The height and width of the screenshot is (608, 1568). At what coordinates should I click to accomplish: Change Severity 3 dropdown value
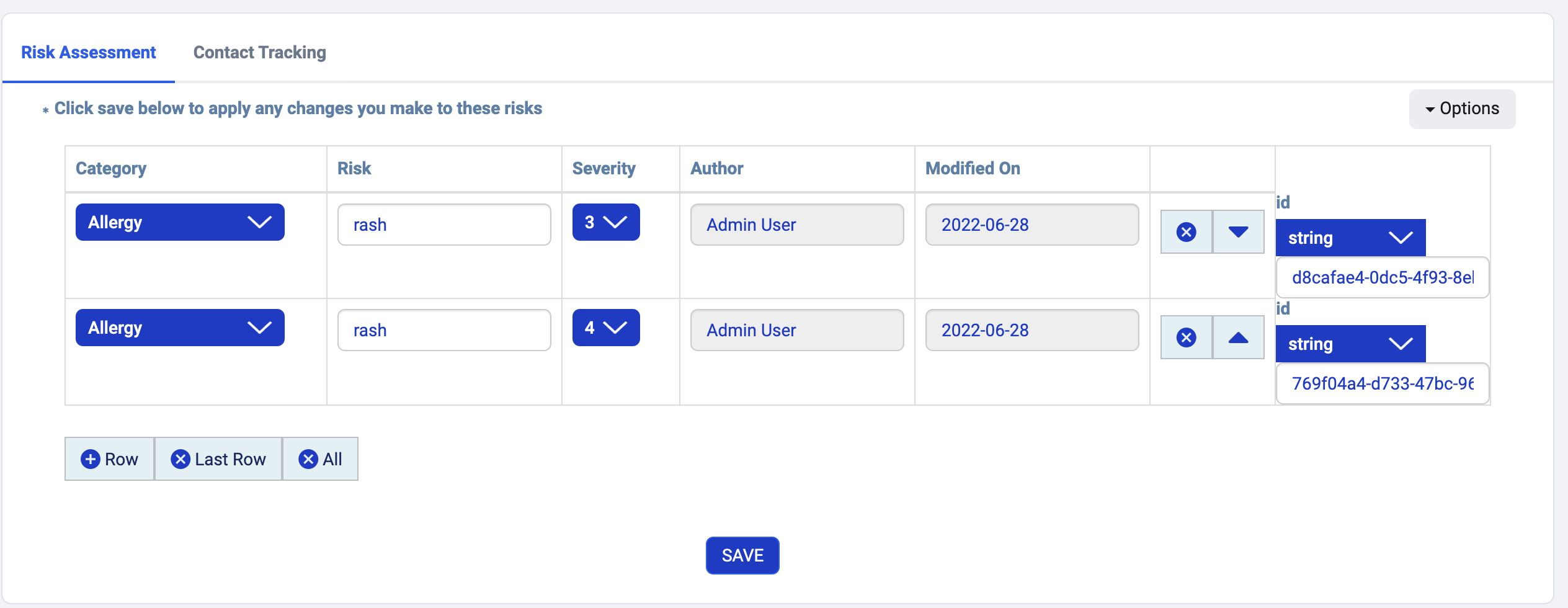coord(606,222)
